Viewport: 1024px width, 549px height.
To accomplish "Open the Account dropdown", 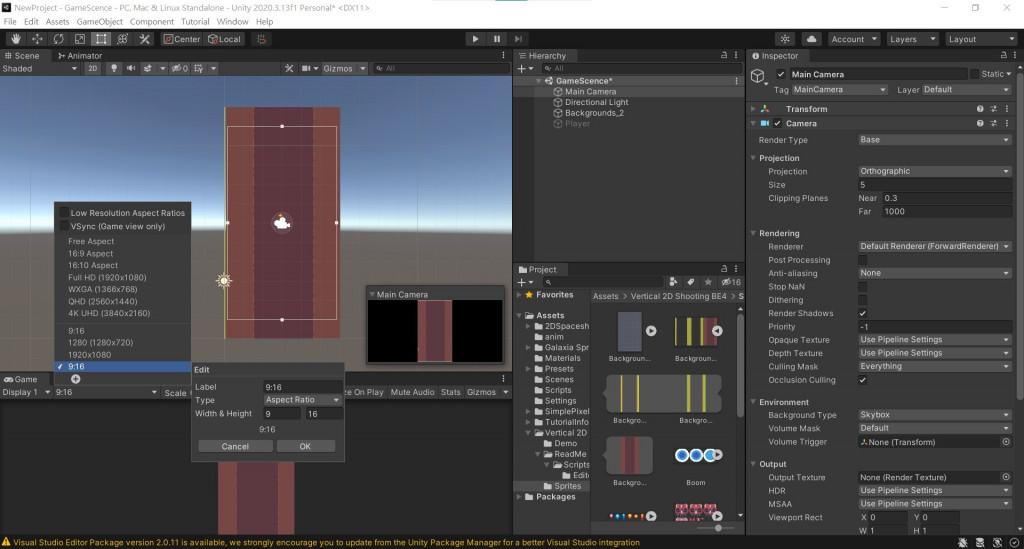I will point(854,39).
